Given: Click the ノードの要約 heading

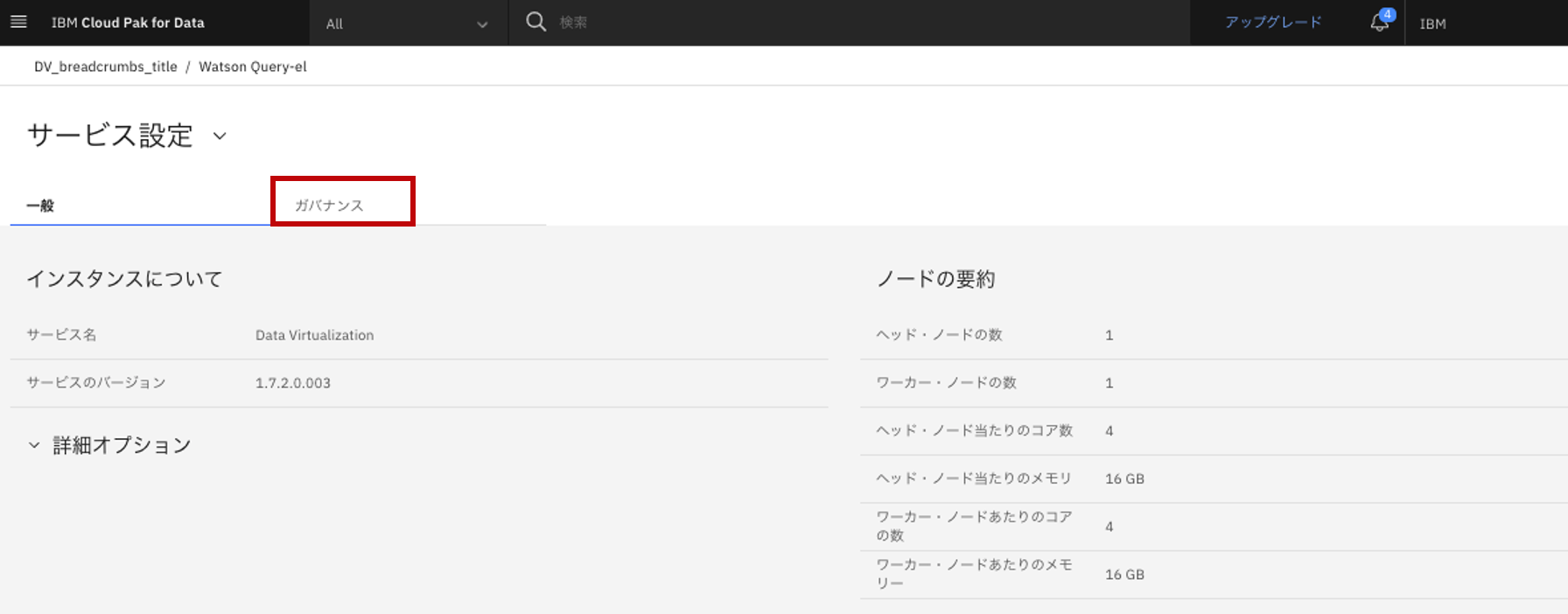Looking at the screenshot, I should tap(935, 279).
